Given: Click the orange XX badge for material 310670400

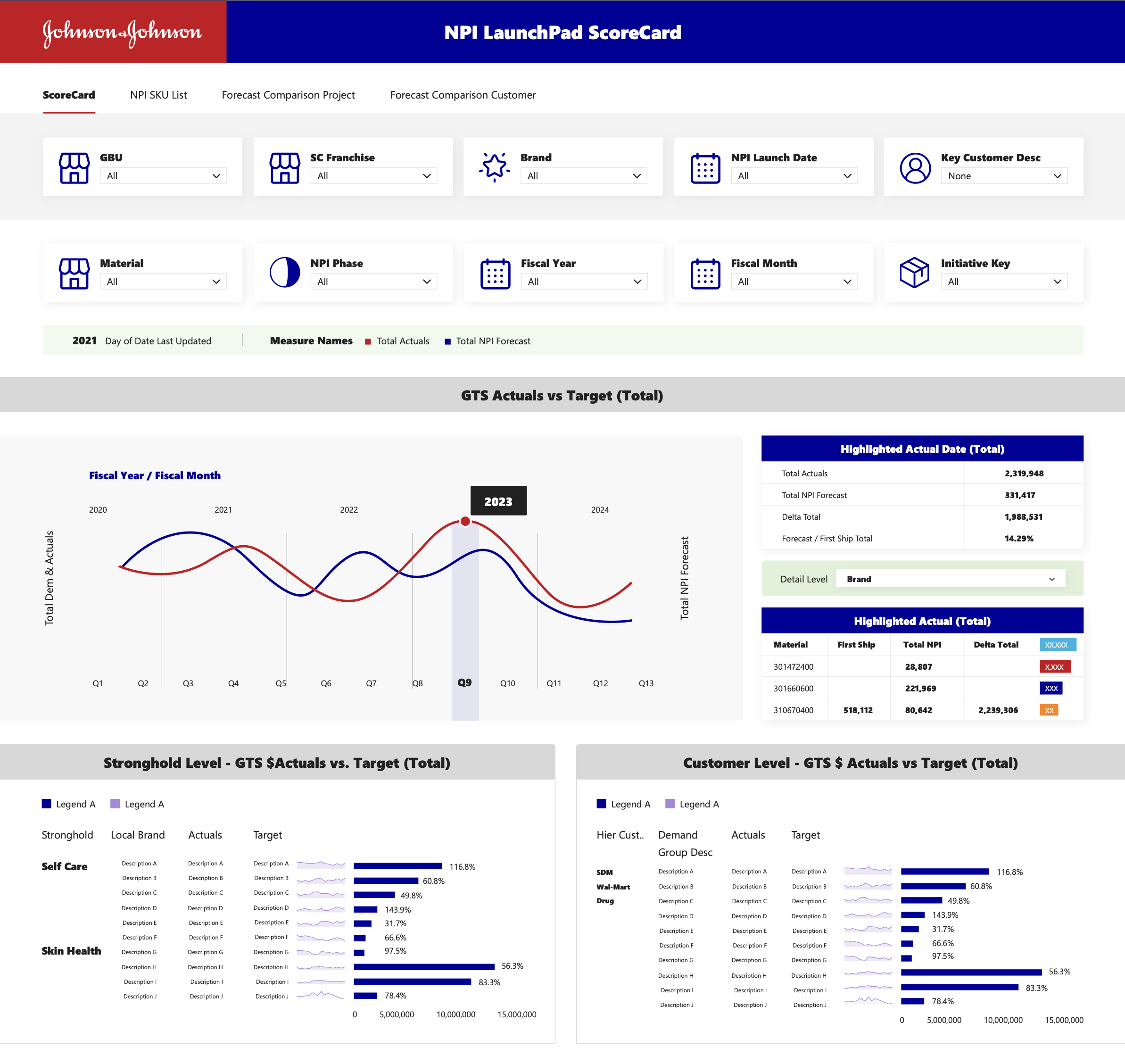Looking at the screenshot, I should click(1049, 710).
